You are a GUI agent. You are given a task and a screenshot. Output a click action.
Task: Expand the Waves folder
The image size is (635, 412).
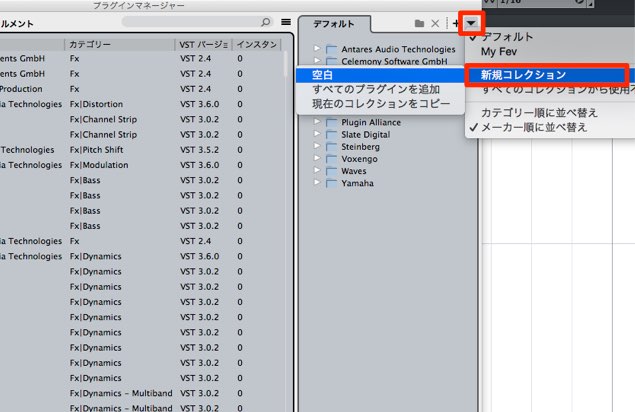(317, 170)
